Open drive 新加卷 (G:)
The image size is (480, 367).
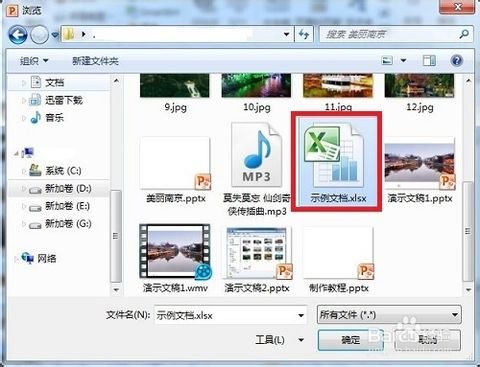coord(68,224)
